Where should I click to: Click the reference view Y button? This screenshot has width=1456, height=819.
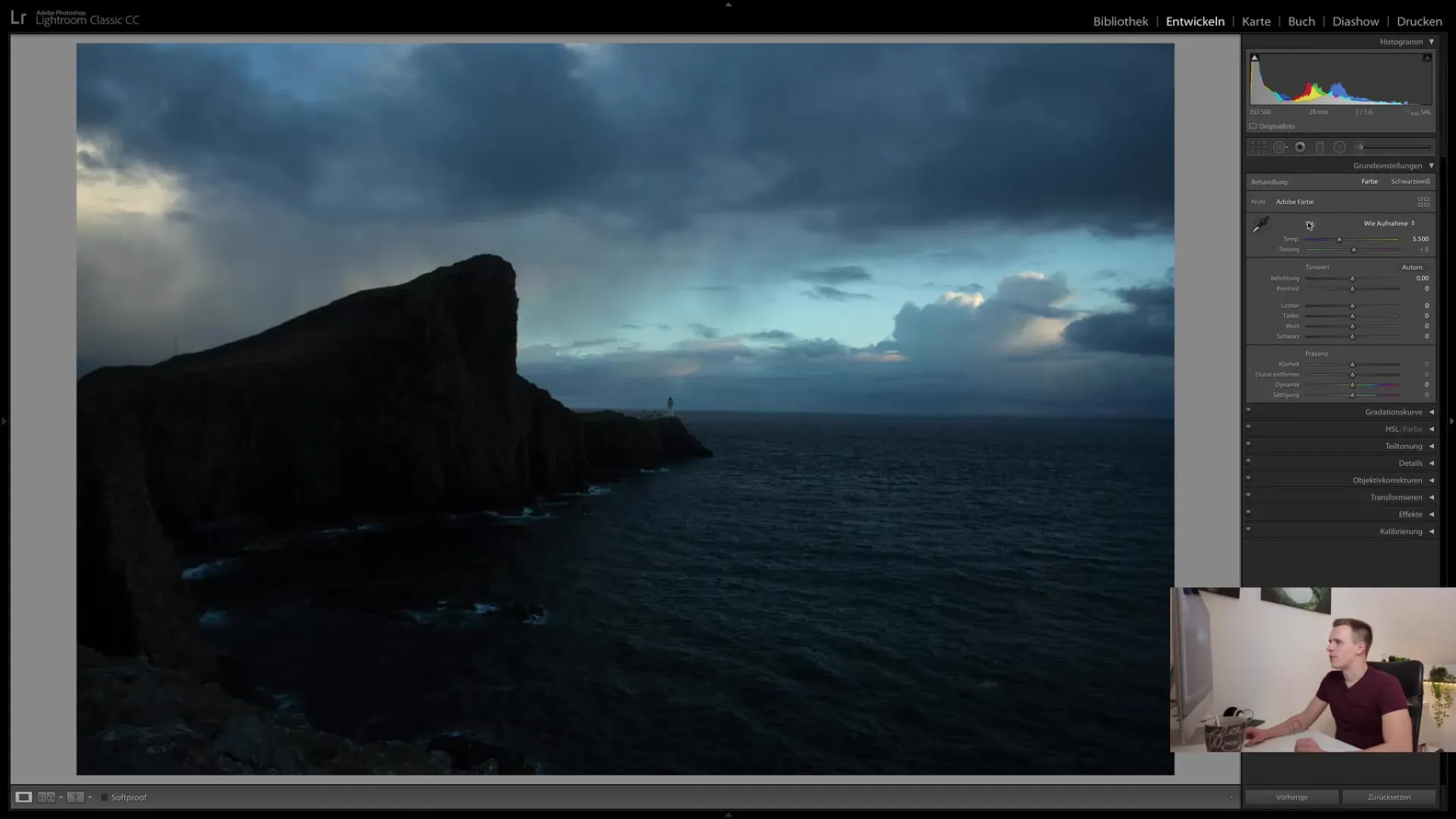click(x=75, y=797)
